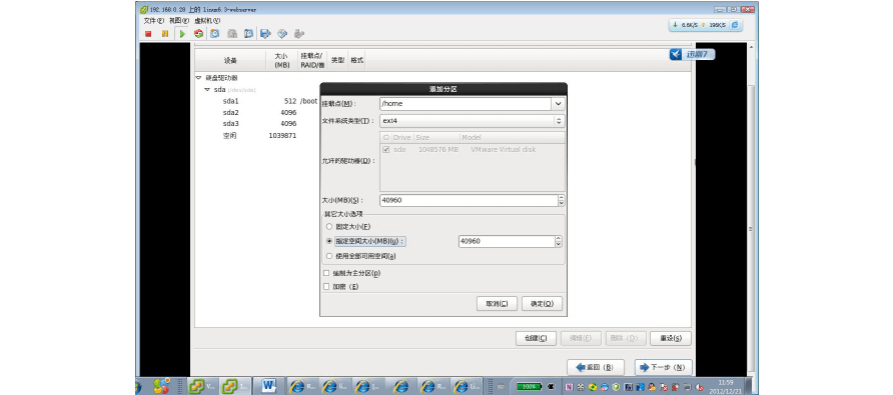This screenshot has width=893, height=395.
Task: Click the 大小(MB) size input field
Action: click(468, 200)
